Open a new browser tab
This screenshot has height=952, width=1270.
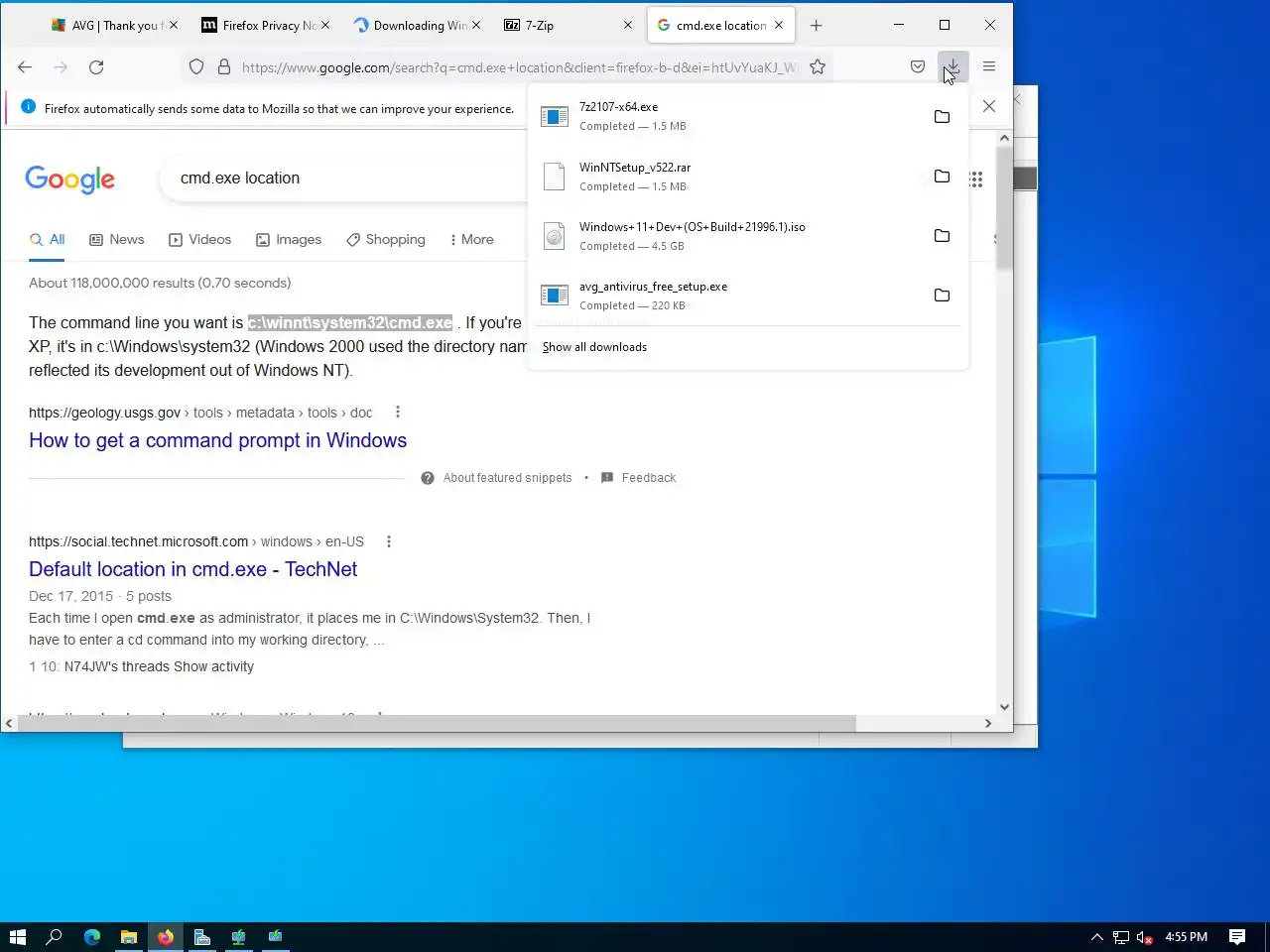point(816,25)
